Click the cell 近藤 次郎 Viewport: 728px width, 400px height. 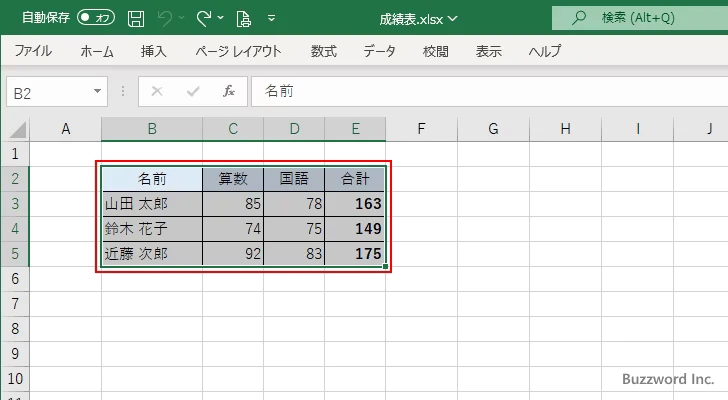(152, 254)
